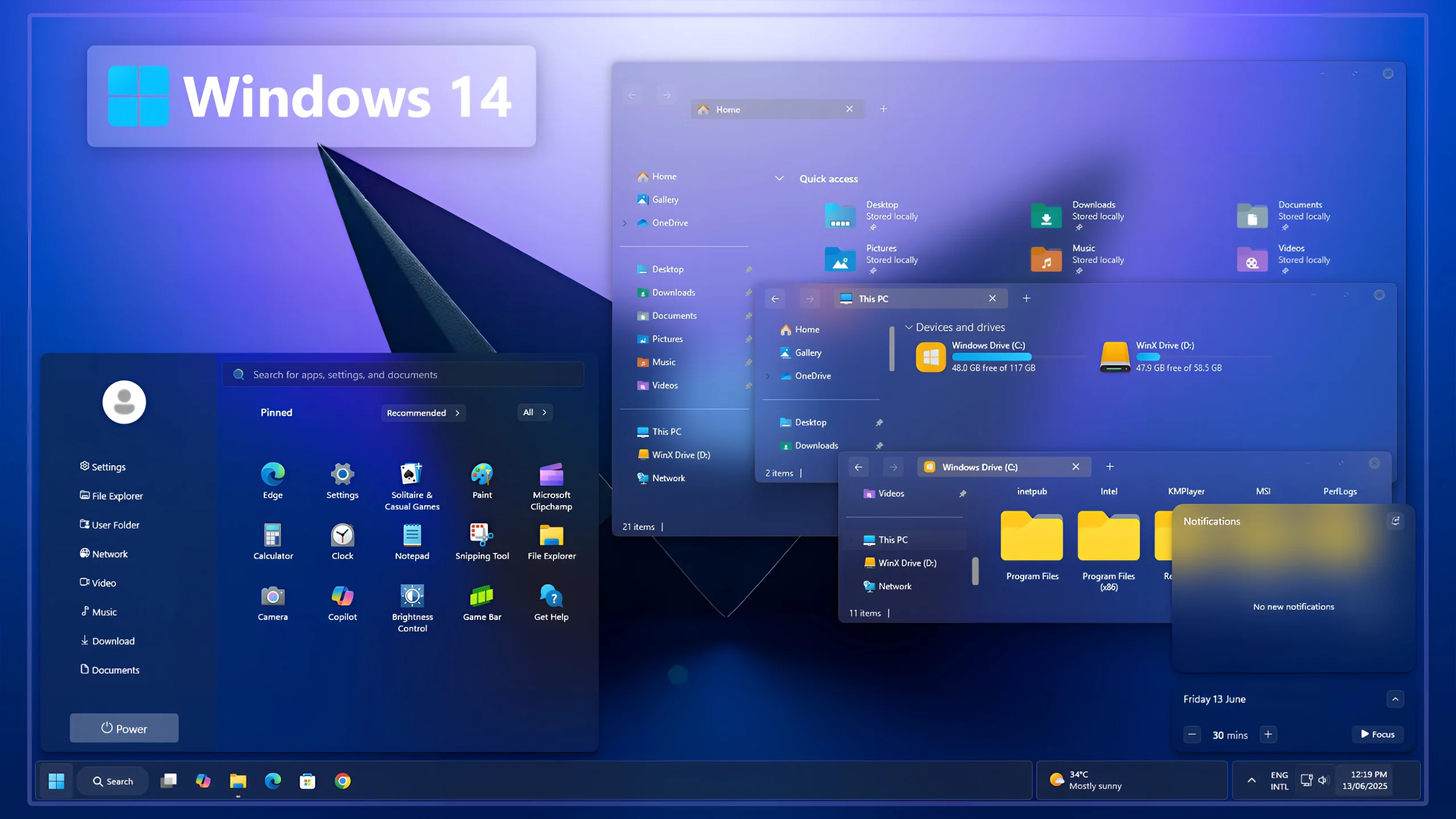Select Gallery in Home window sidebar
Image resolution: width=1456 pixels, height=819 pixels.
[x=659, y=200]
